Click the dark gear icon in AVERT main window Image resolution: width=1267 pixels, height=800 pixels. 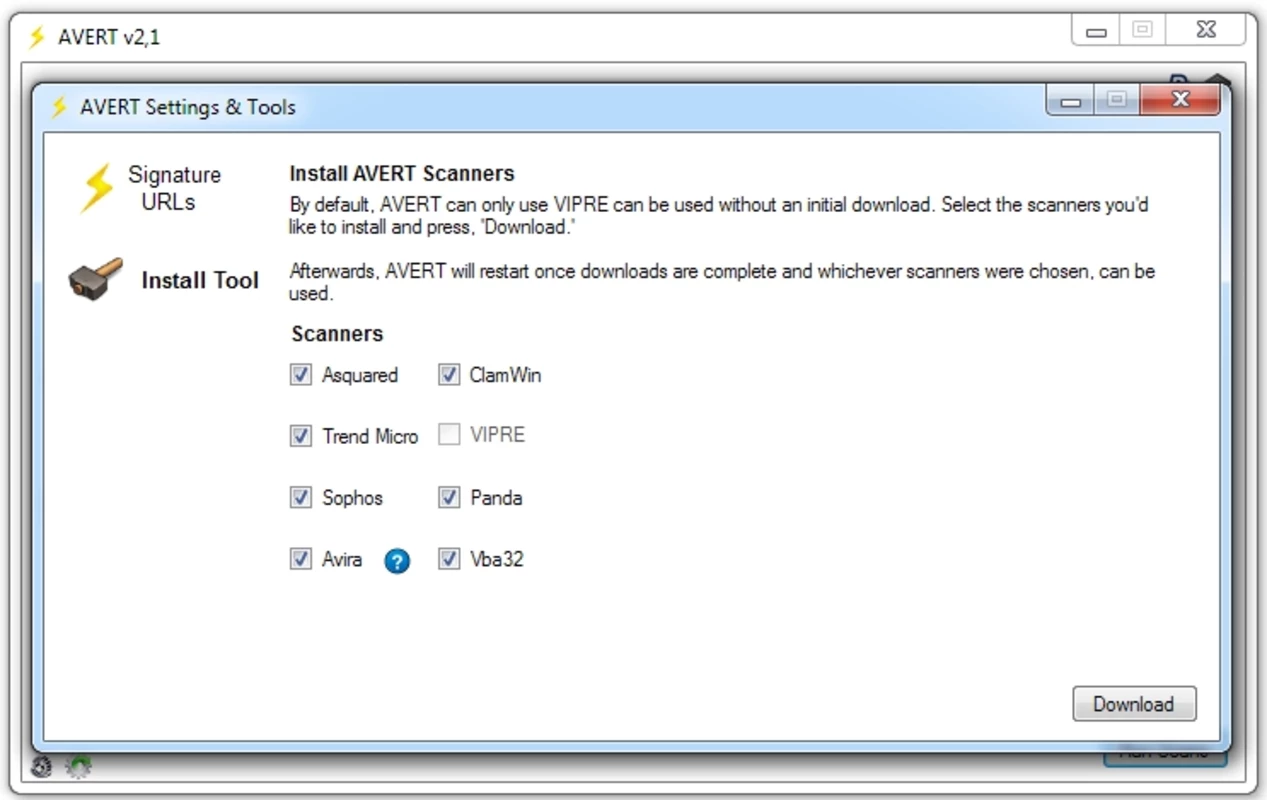pos(42,767)
